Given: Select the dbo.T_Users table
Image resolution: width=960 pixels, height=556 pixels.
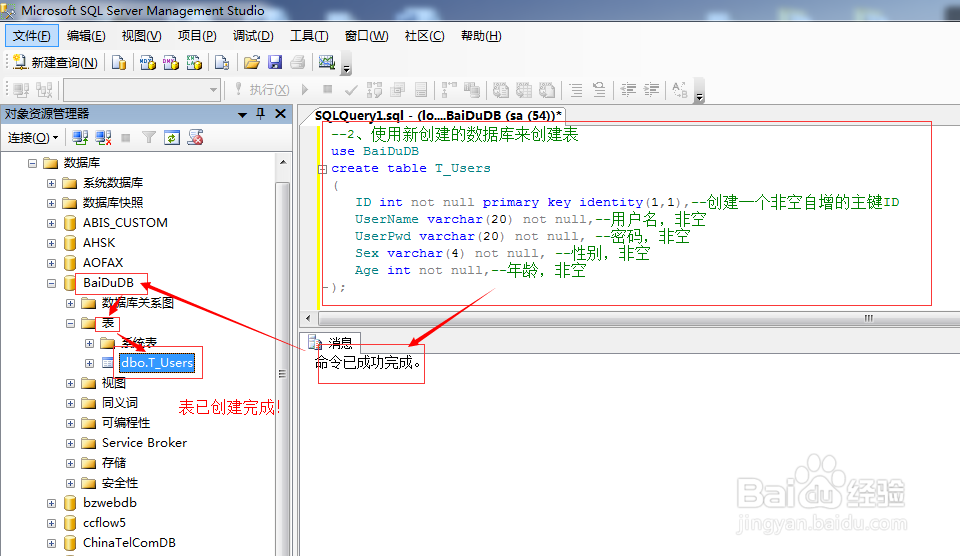Looking at the screenshot, I should pos(157,363).
